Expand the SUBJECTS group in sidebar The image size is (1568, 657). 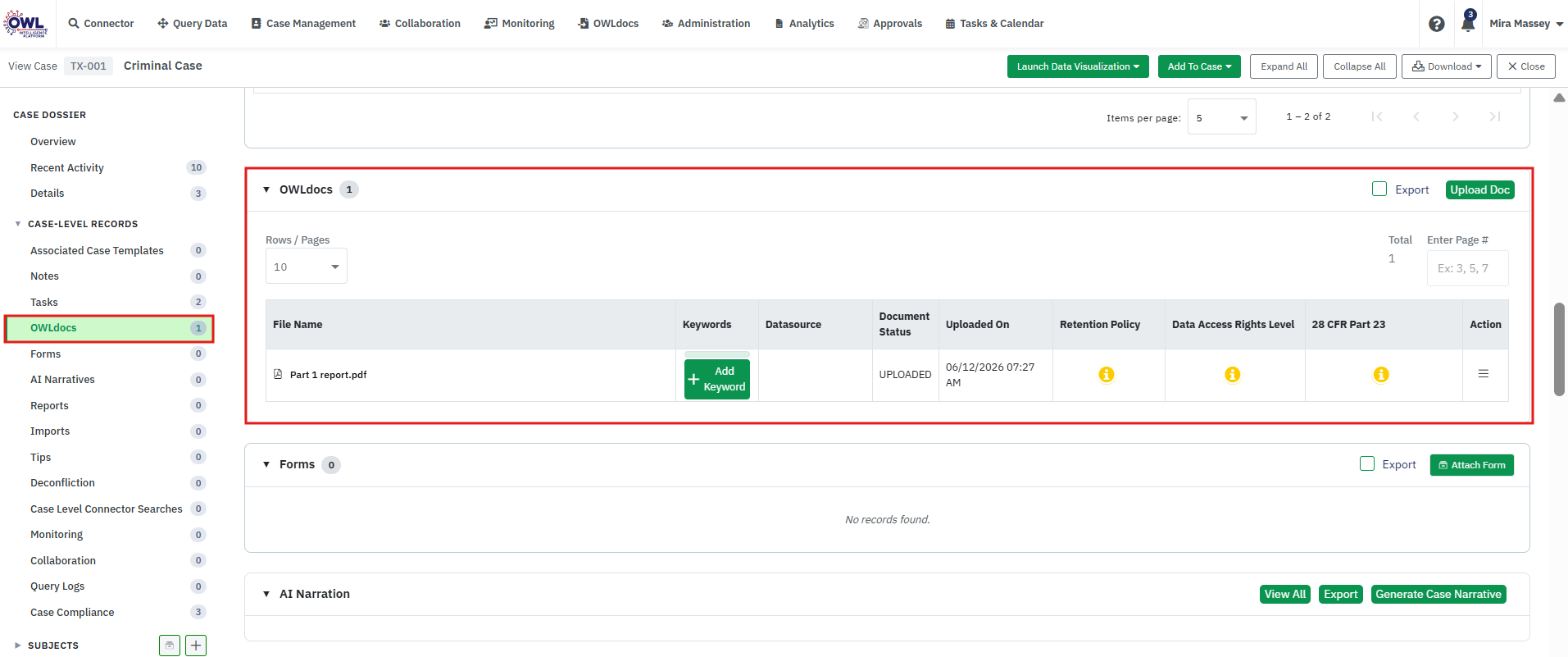click(18, 646)
